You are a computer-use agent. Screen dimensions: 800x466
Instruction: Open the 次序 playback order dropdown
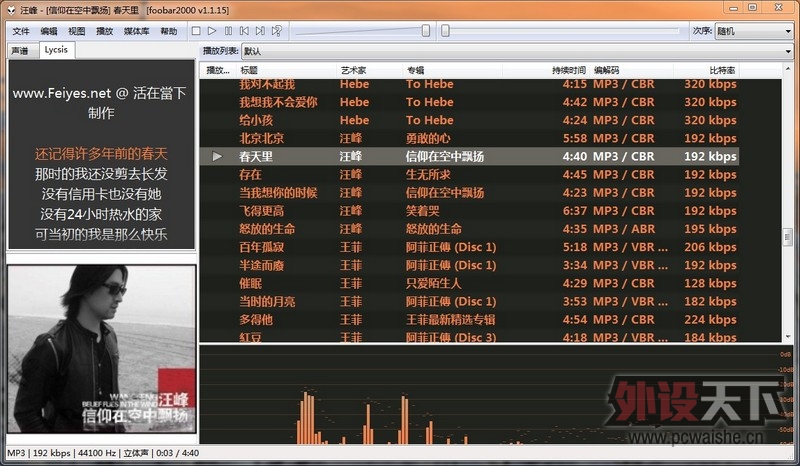click(754, 31)
